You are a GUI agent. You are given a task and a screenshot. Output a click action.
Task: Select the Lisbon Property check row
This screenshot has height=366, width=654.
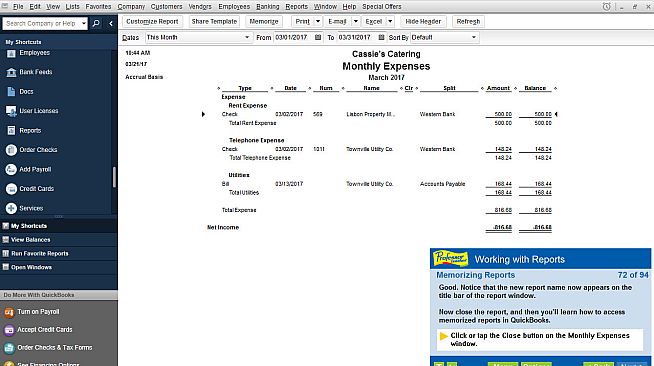[x=386, y=114]
